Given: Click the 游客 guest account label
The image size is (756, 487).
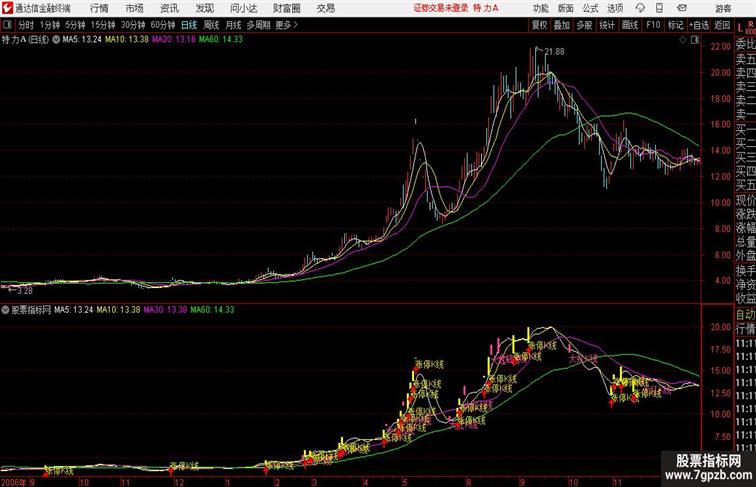Looking at the screenshot, I should (723, 8).
